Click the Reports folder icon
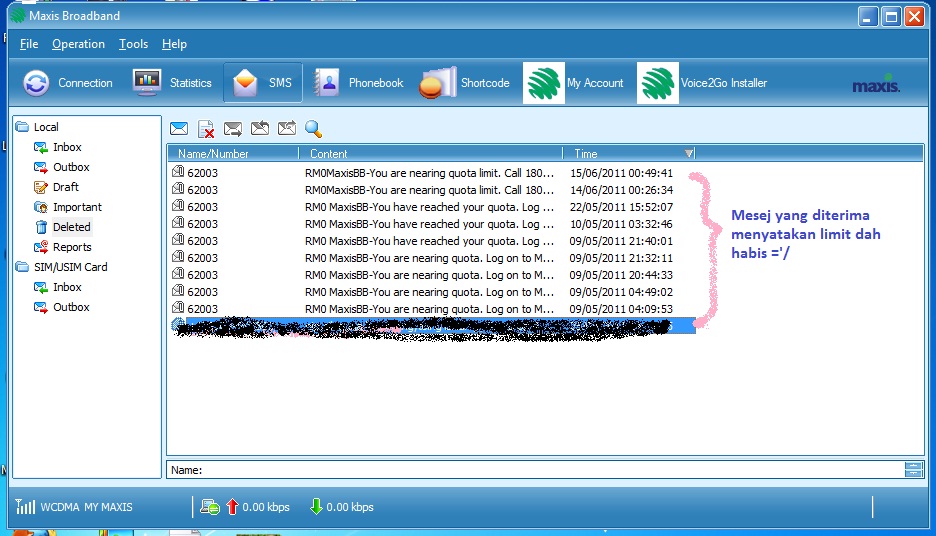The width and height of the screenshot is (936, 536). click(x=41, y=247)
